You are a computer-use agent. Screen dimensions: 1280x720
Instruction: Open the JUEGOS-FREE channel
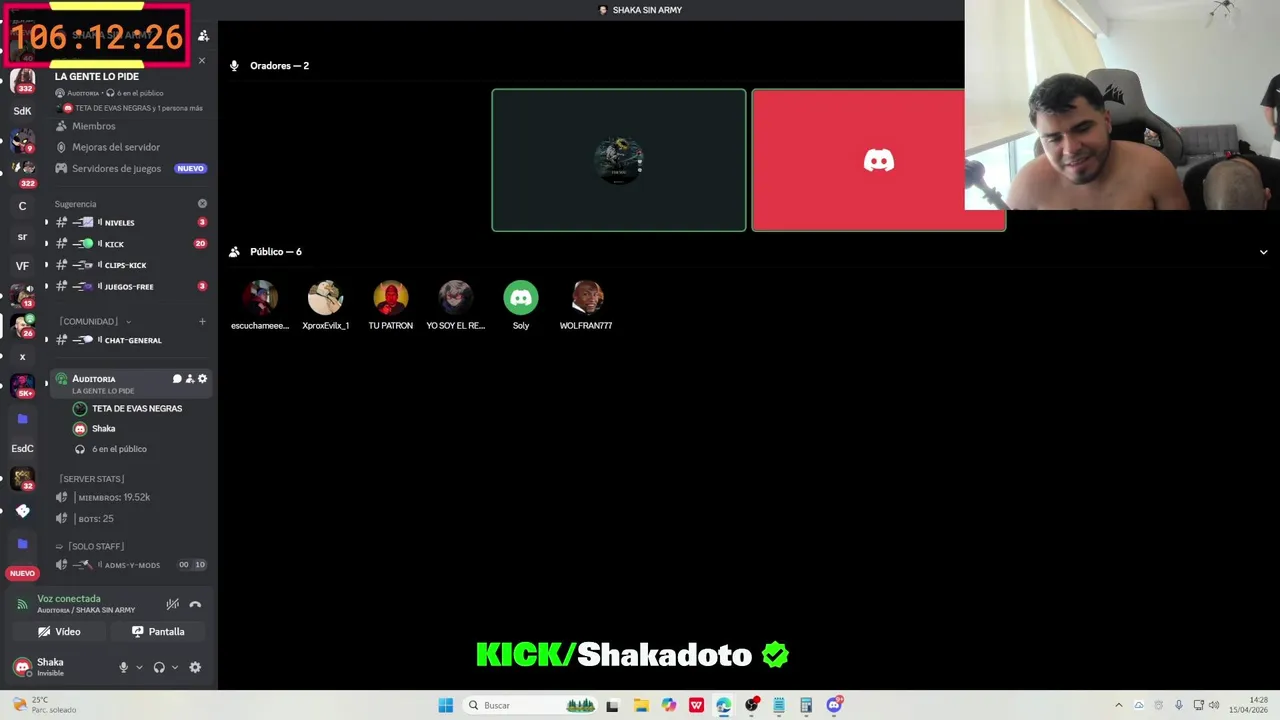pos(129,286)
